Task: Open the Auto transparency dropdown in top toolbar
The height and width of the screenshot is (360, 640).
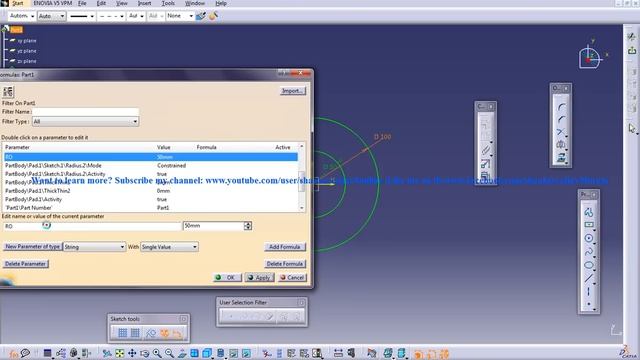Action: click(51, 16)
